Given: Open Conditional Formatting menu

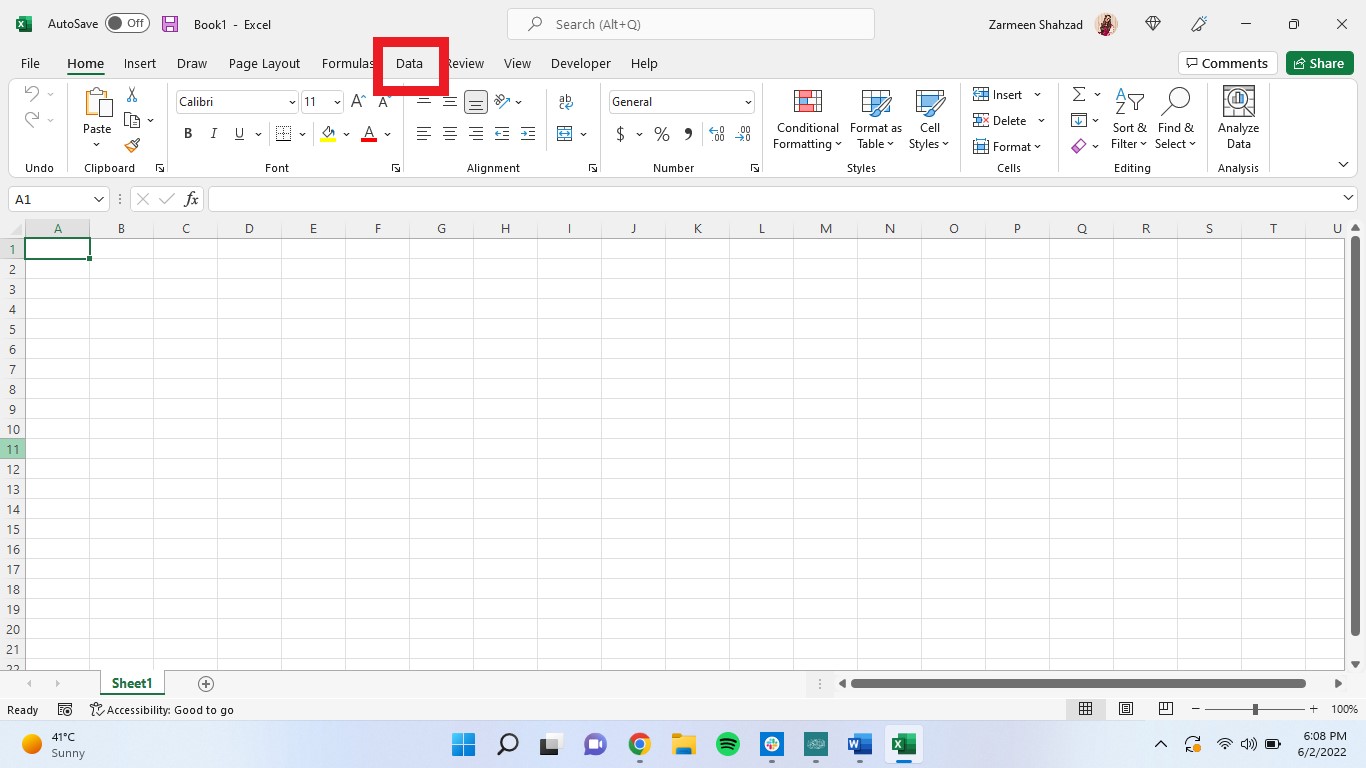Looking at the screenshot, I should 806,119.
